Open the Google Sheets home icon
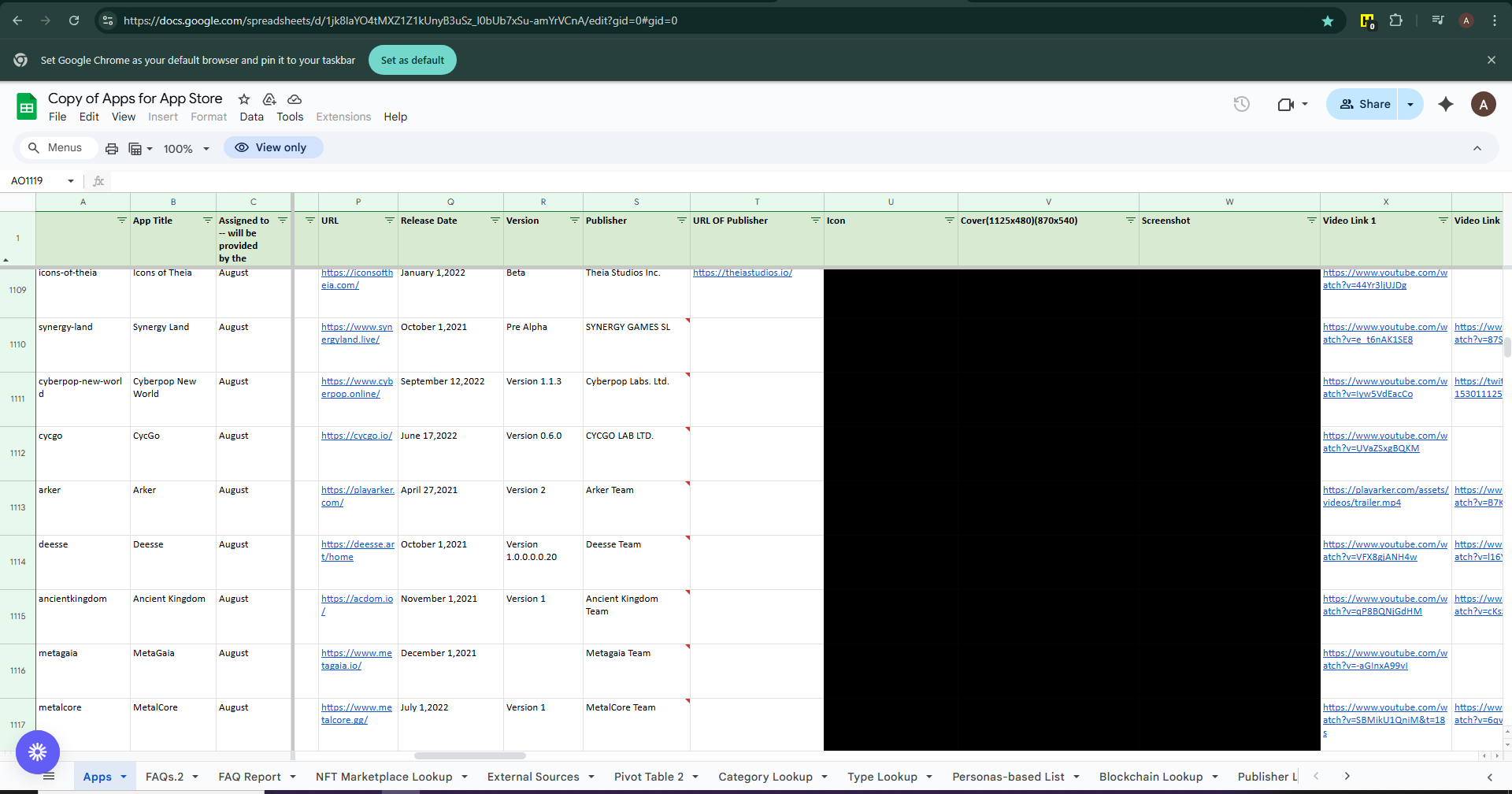The width and height of the screenshot is (1512, 794). (x=27, y=106)
